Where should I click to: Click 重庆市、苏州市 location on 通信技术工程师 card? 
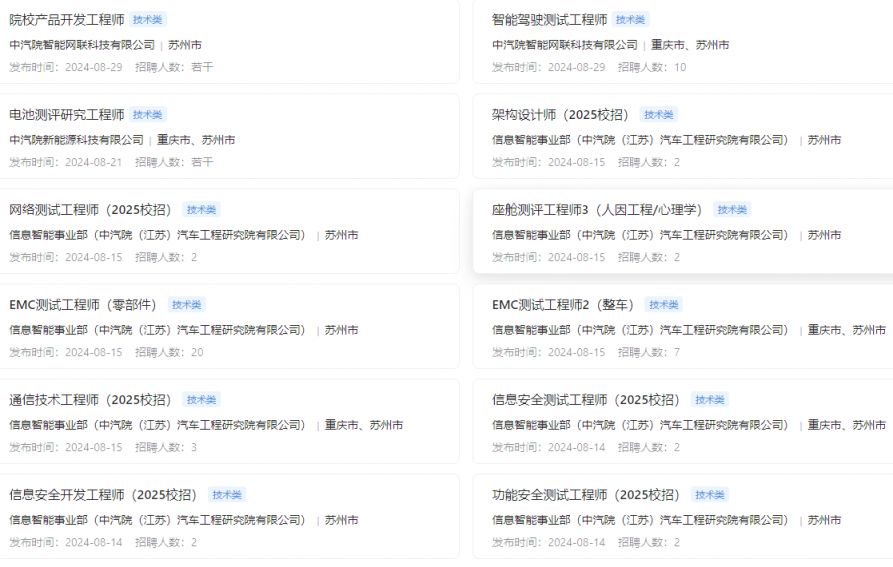(x=364, y=425)
